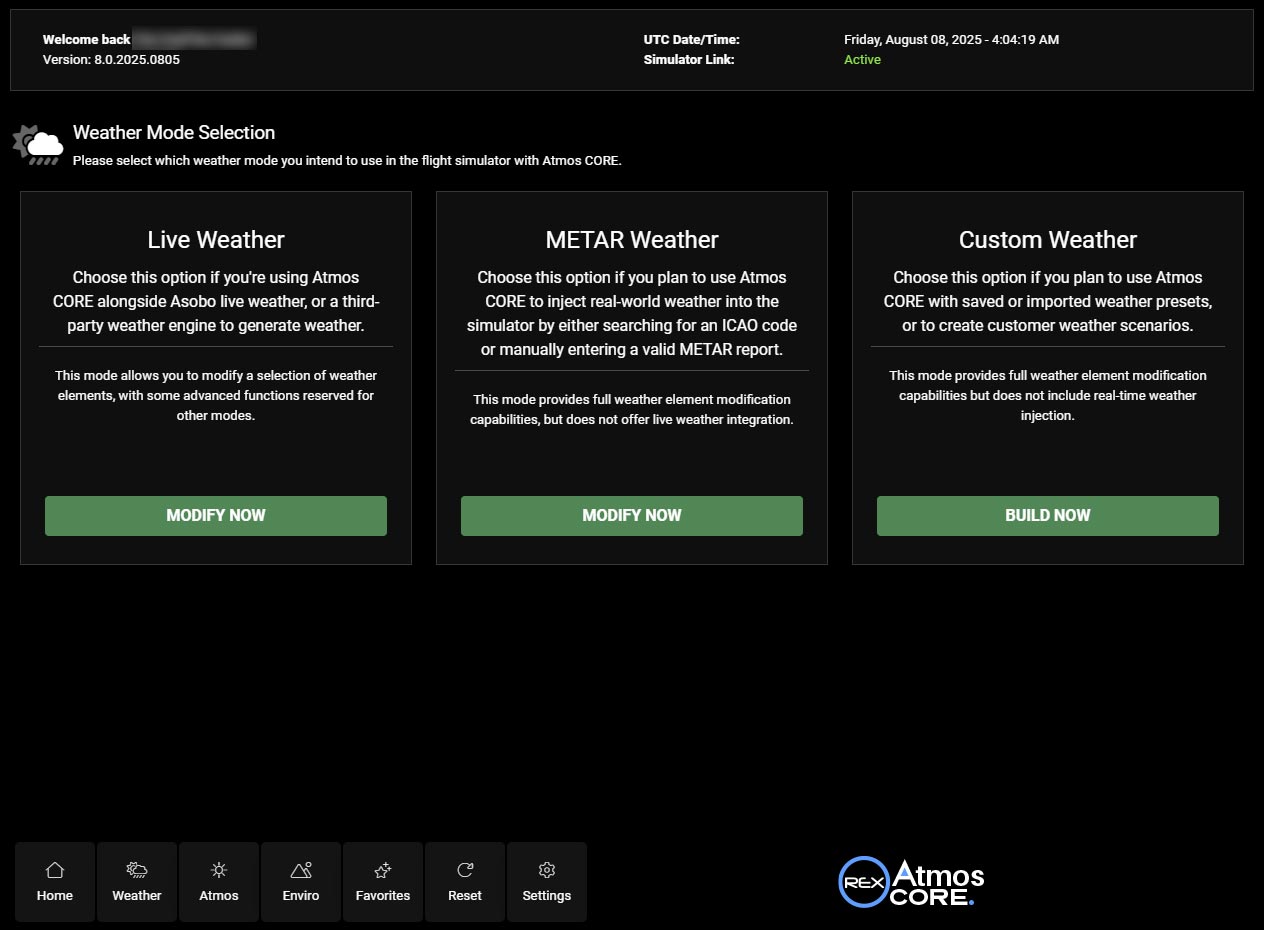Click the Reset refresh icon
This screenshot has width=1264, height=930.
click(x=464, y=869)
